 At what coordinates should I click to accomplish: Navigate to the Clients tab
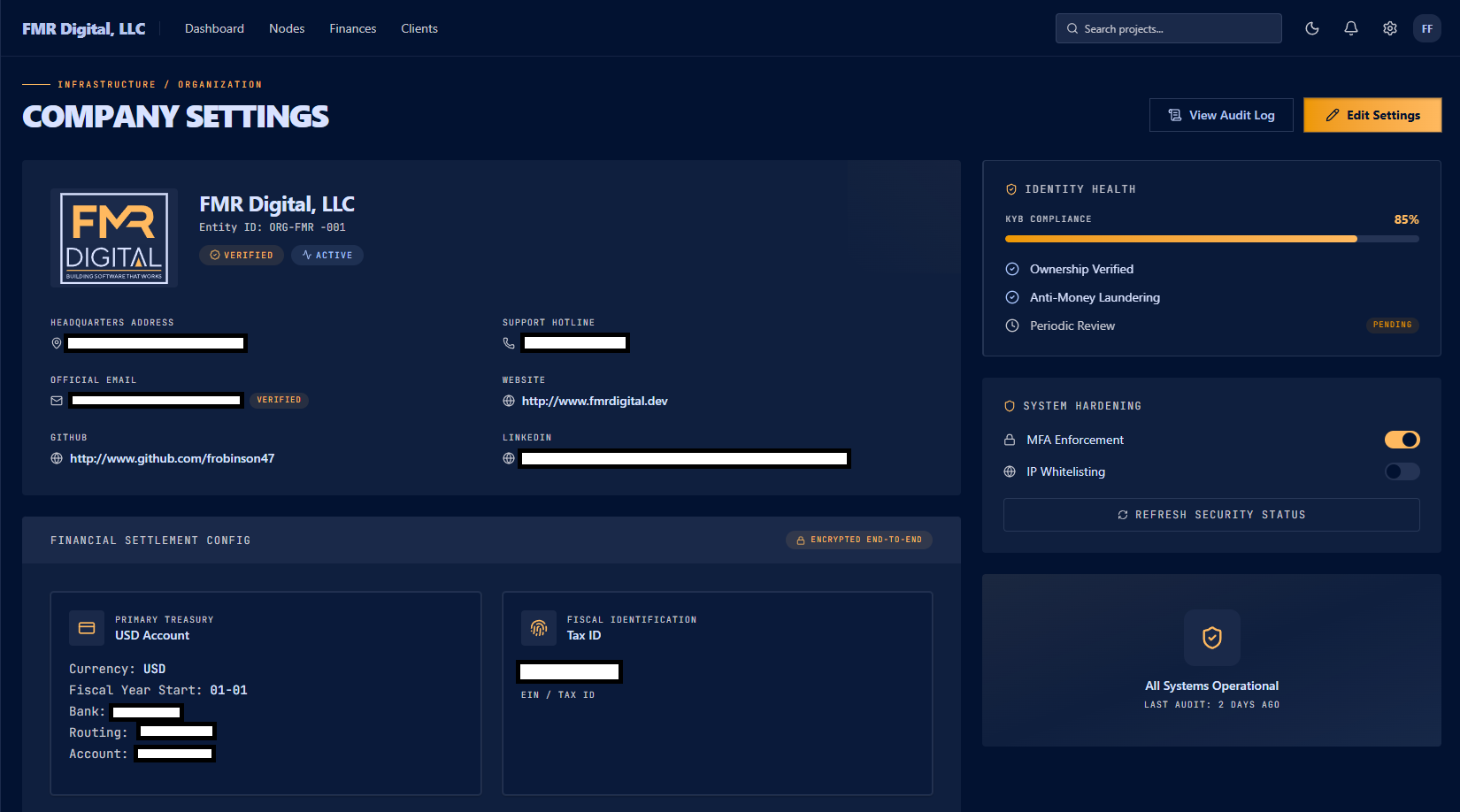click(x=419, y=28)
